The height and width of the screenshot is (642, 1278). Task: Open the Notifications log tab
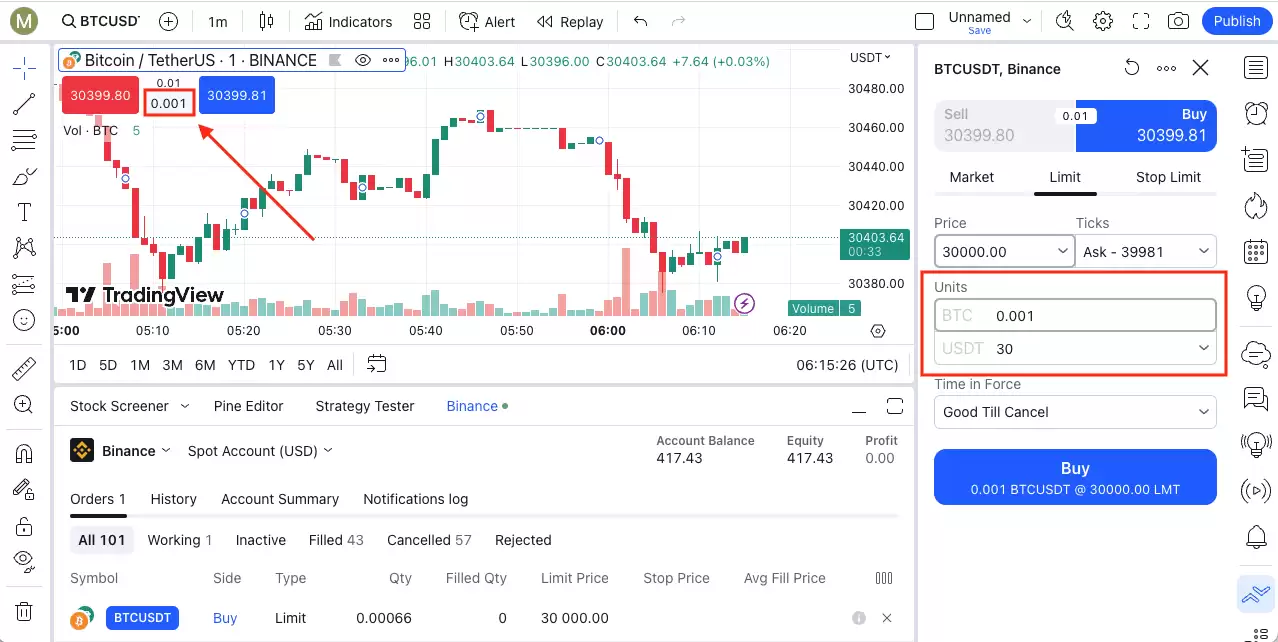(x=415, y=499)
